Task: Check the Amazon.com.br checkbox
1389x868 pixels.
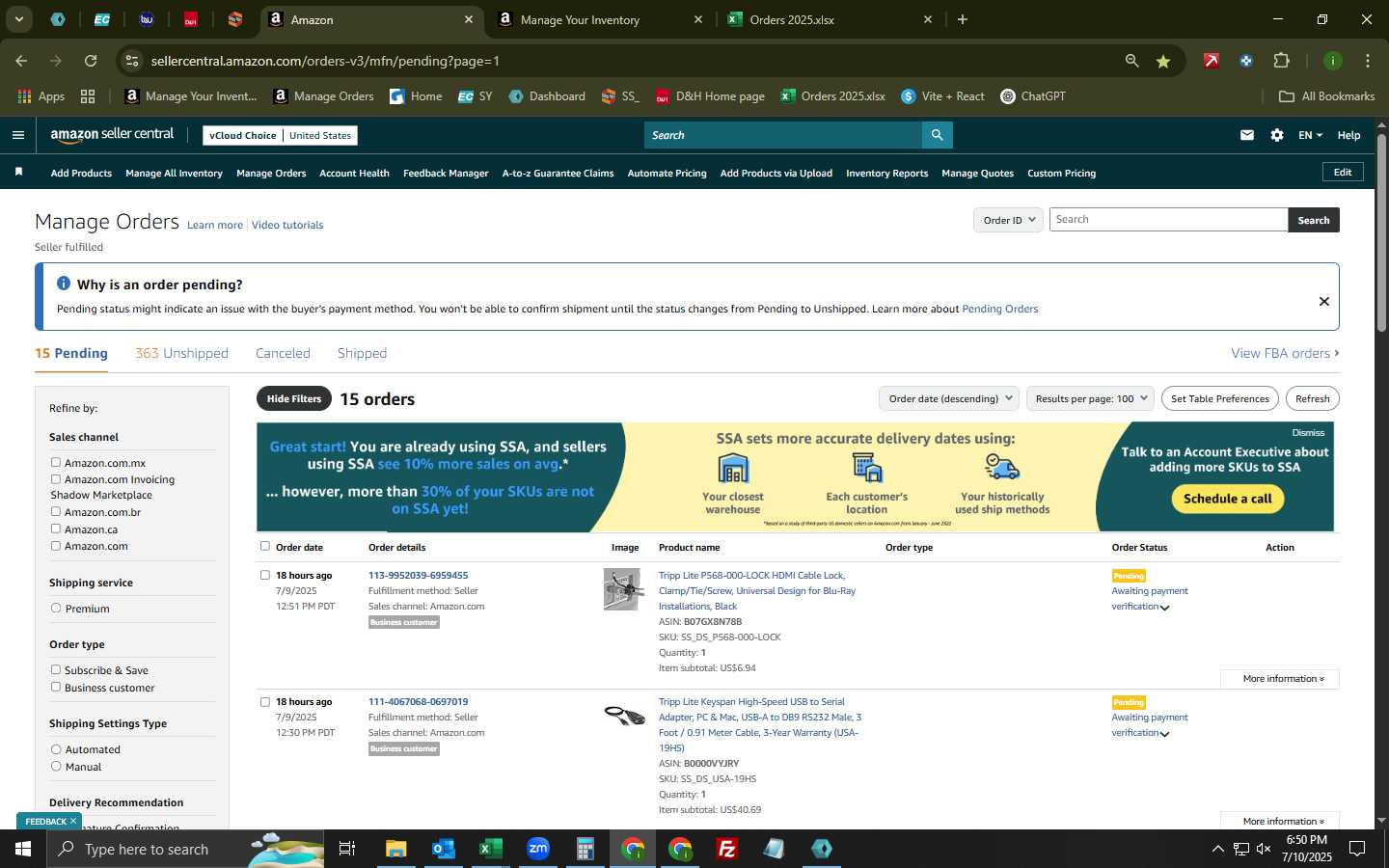Action: [x=56, y=511]
